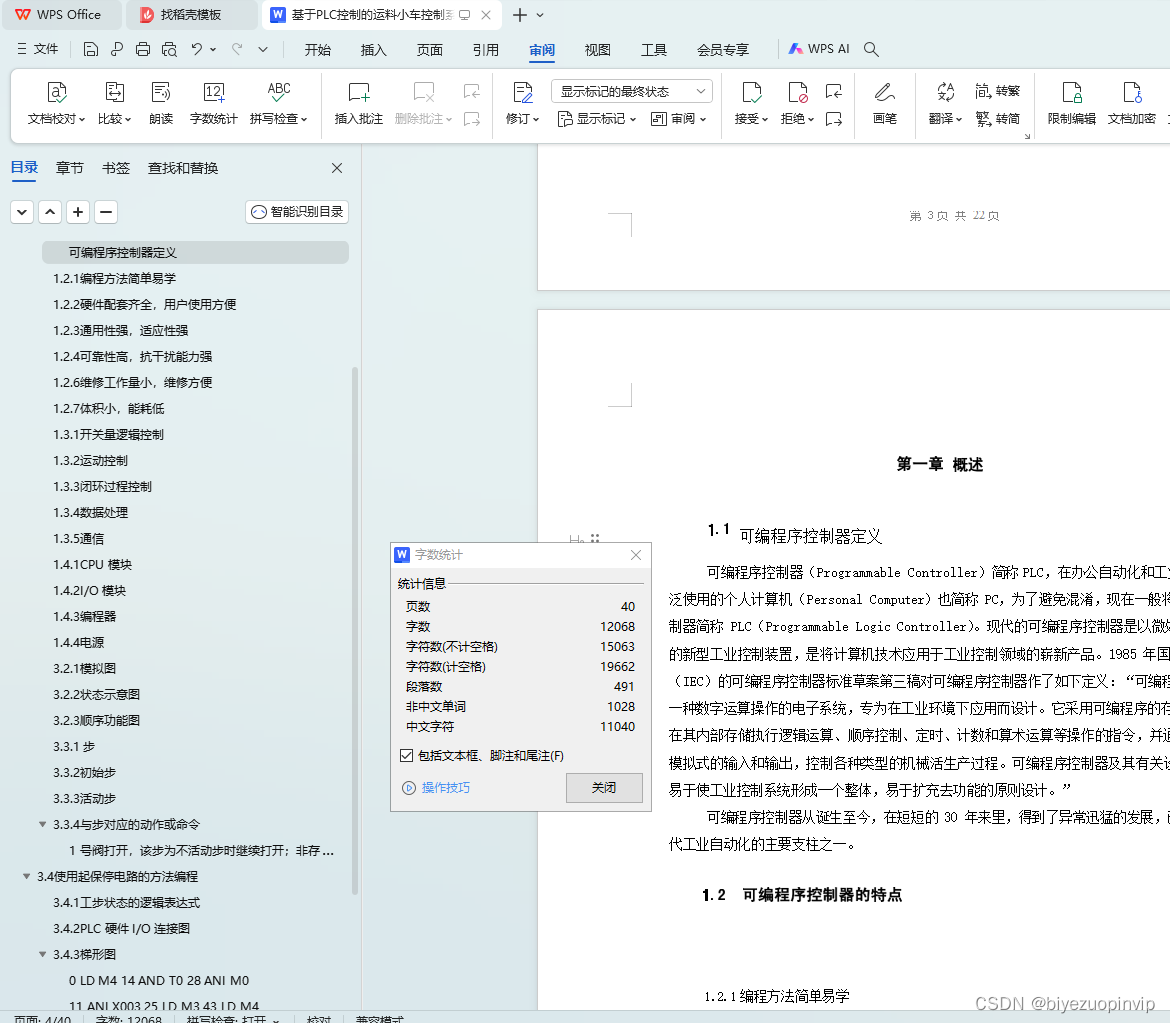Click the 文档加密 encryption icon
The width and height of the screenshot is (1170, 1023).
tap(1132, 92)
